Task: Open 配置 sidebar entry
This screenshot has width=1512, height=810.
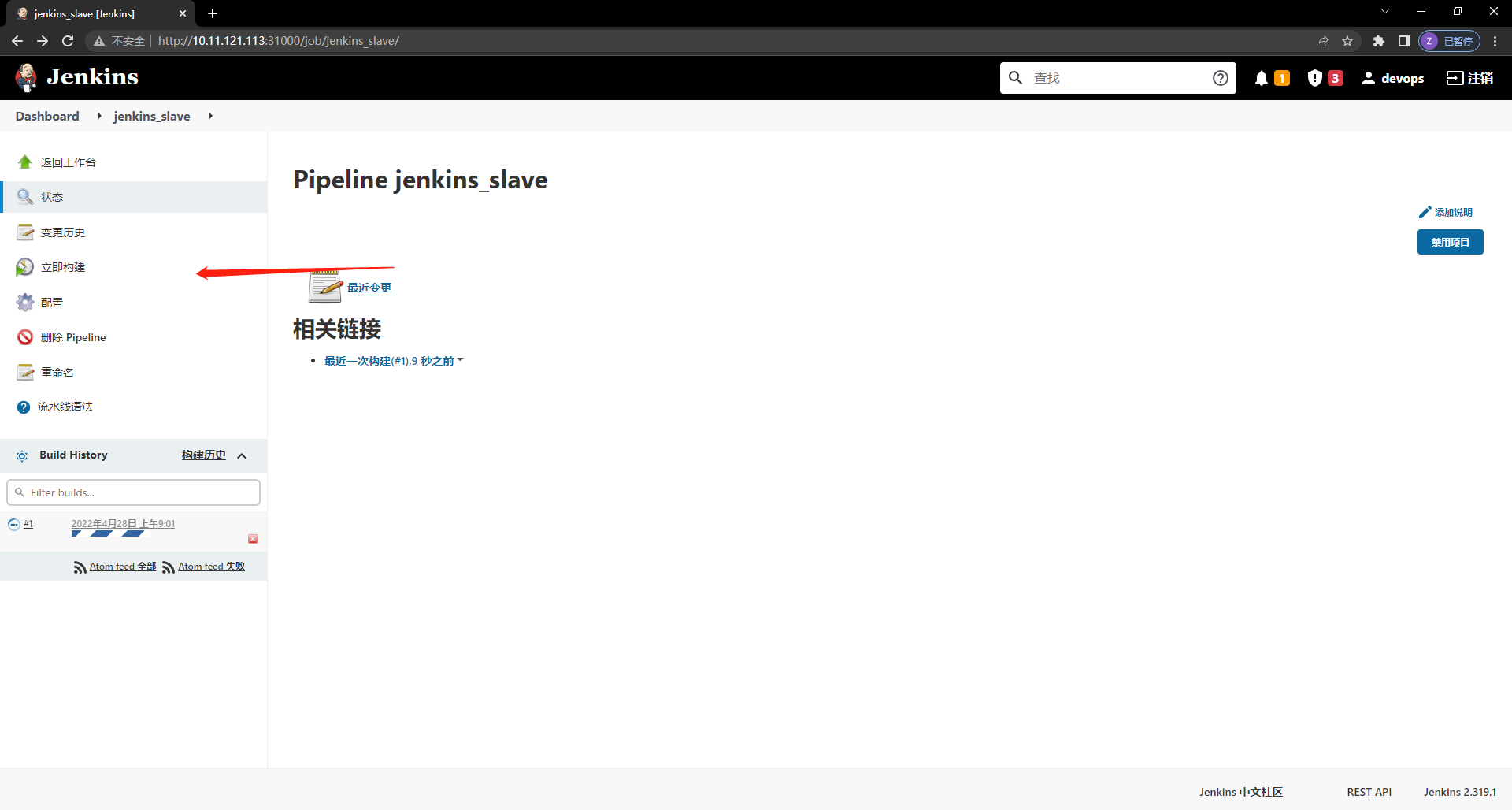Action: [x=52, y=302]
